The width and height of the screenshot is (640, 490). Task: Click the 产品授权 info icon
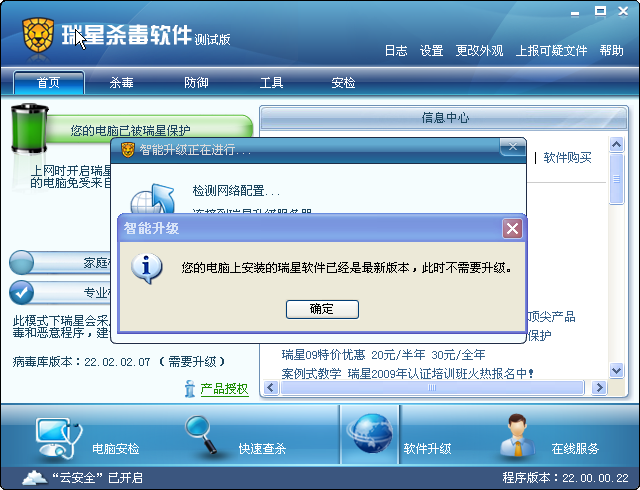[x=190, y=388]
